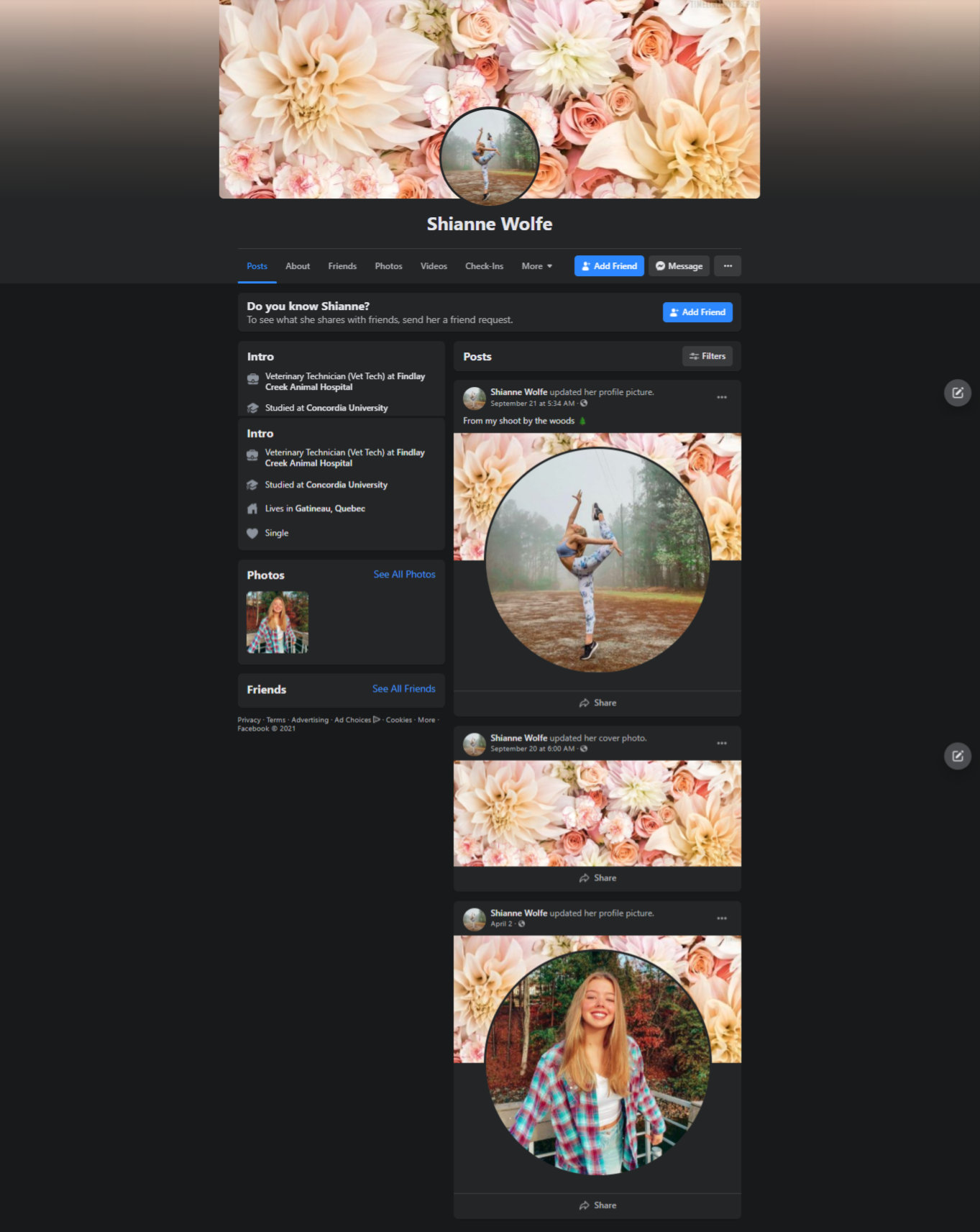
Task: Go to the Photos tab
Action: (x=388, y=266)
